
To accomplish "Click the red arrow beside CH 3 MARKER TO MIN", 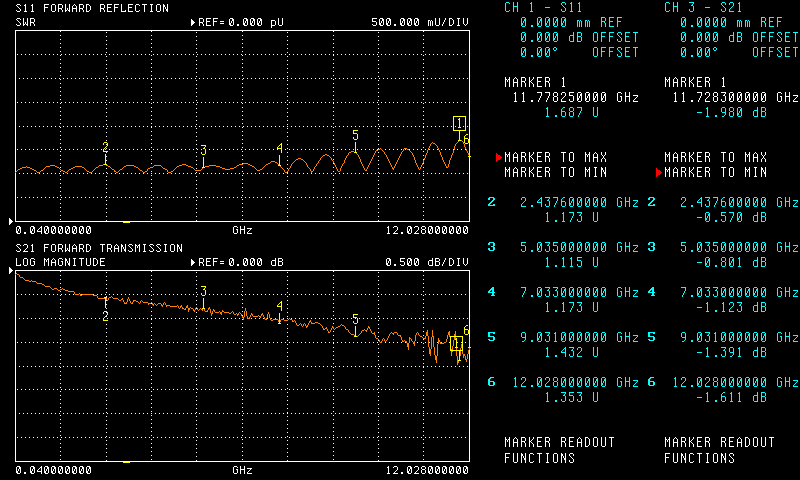I will pyautogui.click(x=659, y=173).
